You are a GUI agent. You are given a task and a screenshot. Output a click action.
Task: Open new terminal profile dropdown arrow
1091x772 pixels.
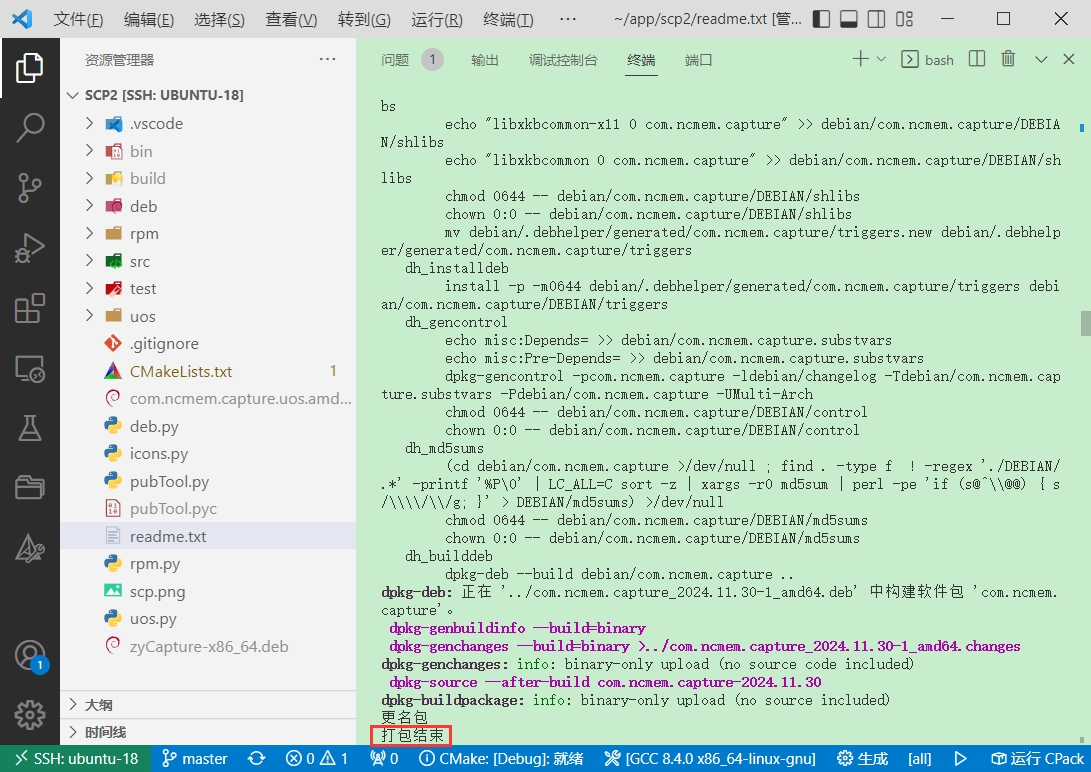coord(881,60)
